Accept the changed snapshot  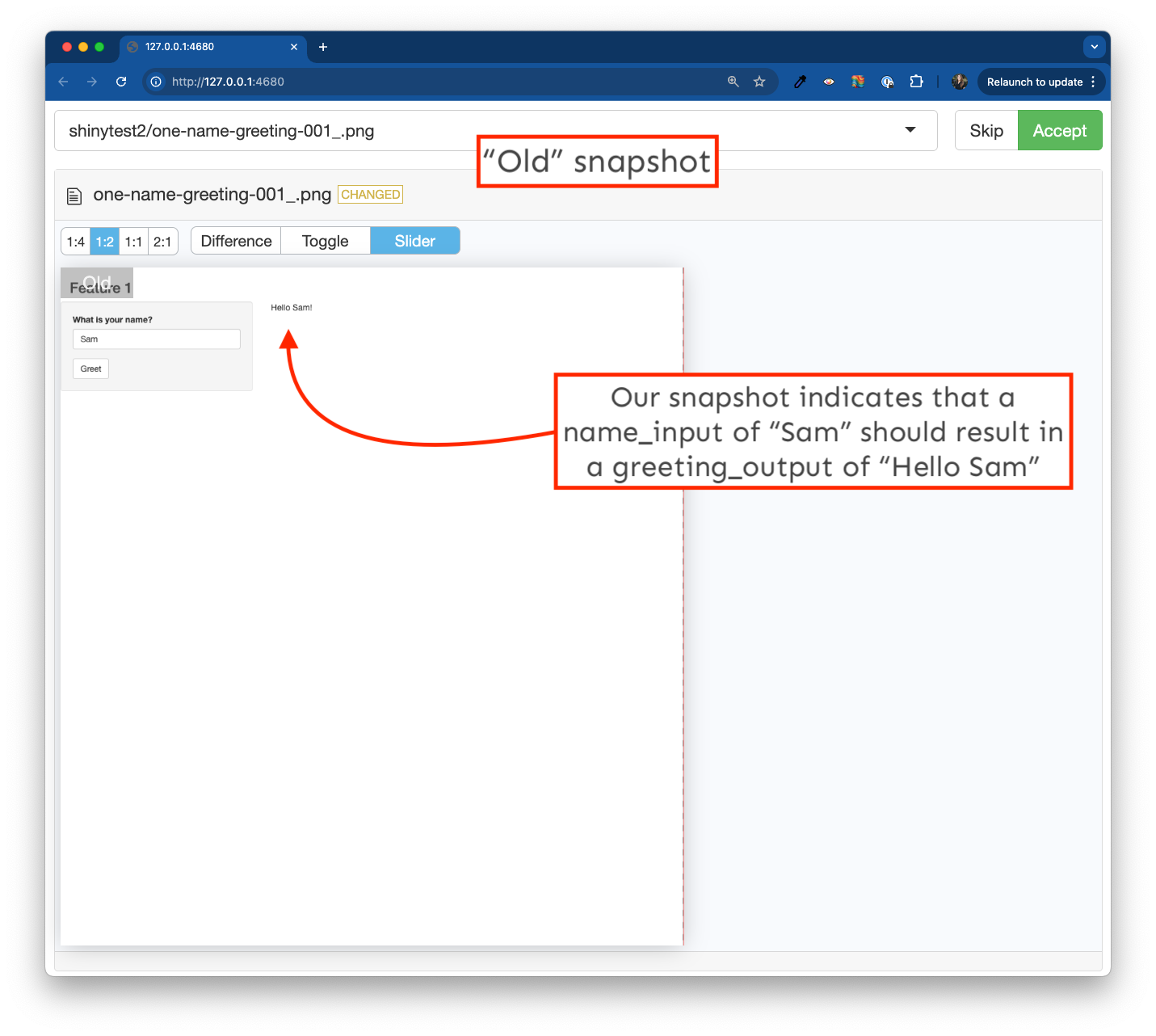pyautogui.click(x=1059, y=131)
